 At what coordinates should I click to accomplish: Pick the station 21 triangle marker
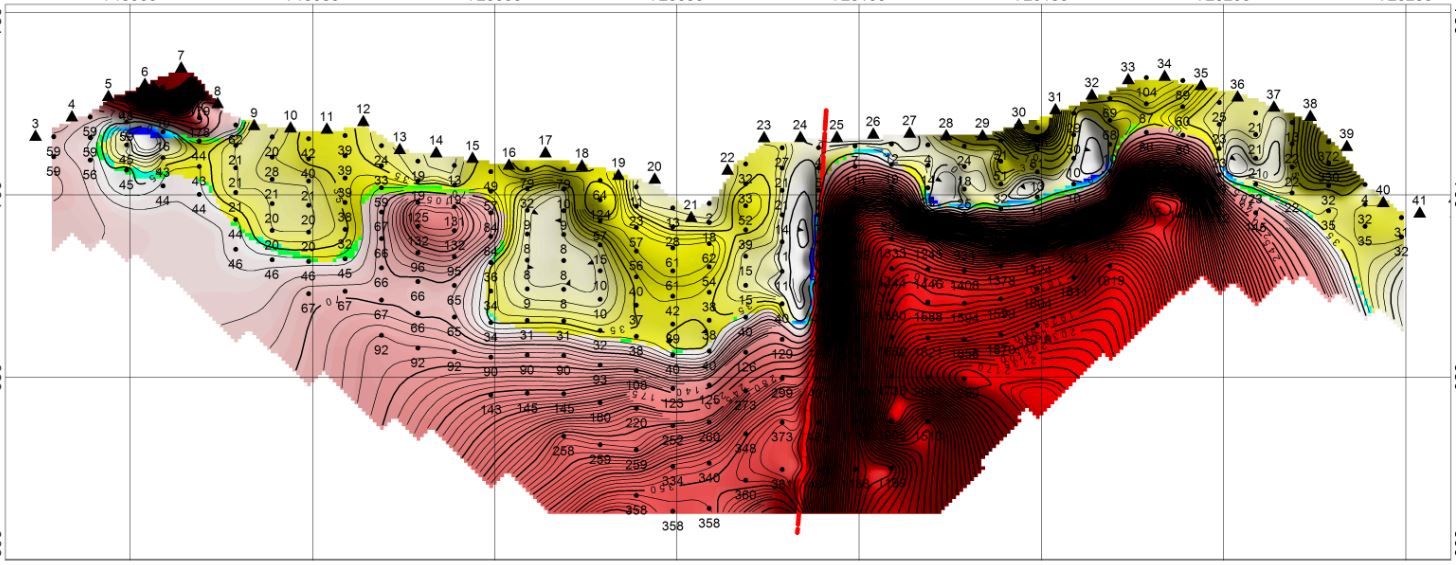(690, 217)
